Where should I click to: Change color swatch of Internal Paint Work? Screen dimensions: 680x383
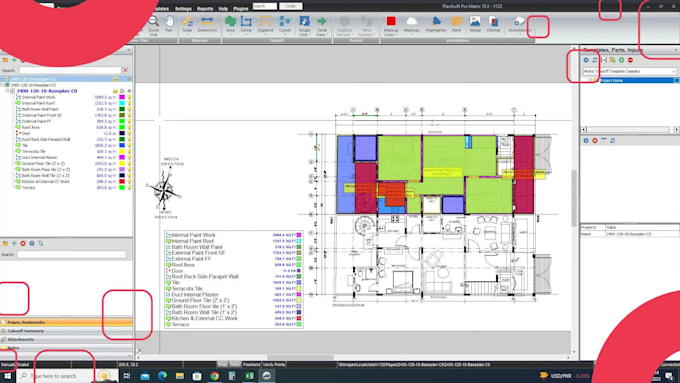tap(122, 98)
